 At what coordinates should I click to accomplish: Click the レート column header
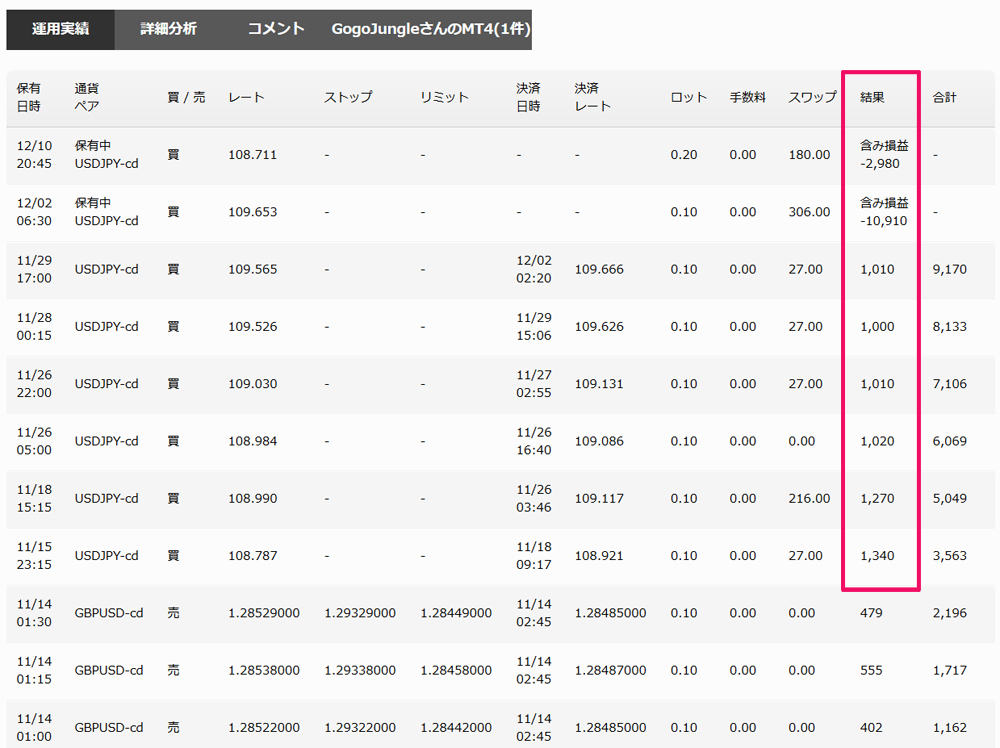tap(246, 98)
